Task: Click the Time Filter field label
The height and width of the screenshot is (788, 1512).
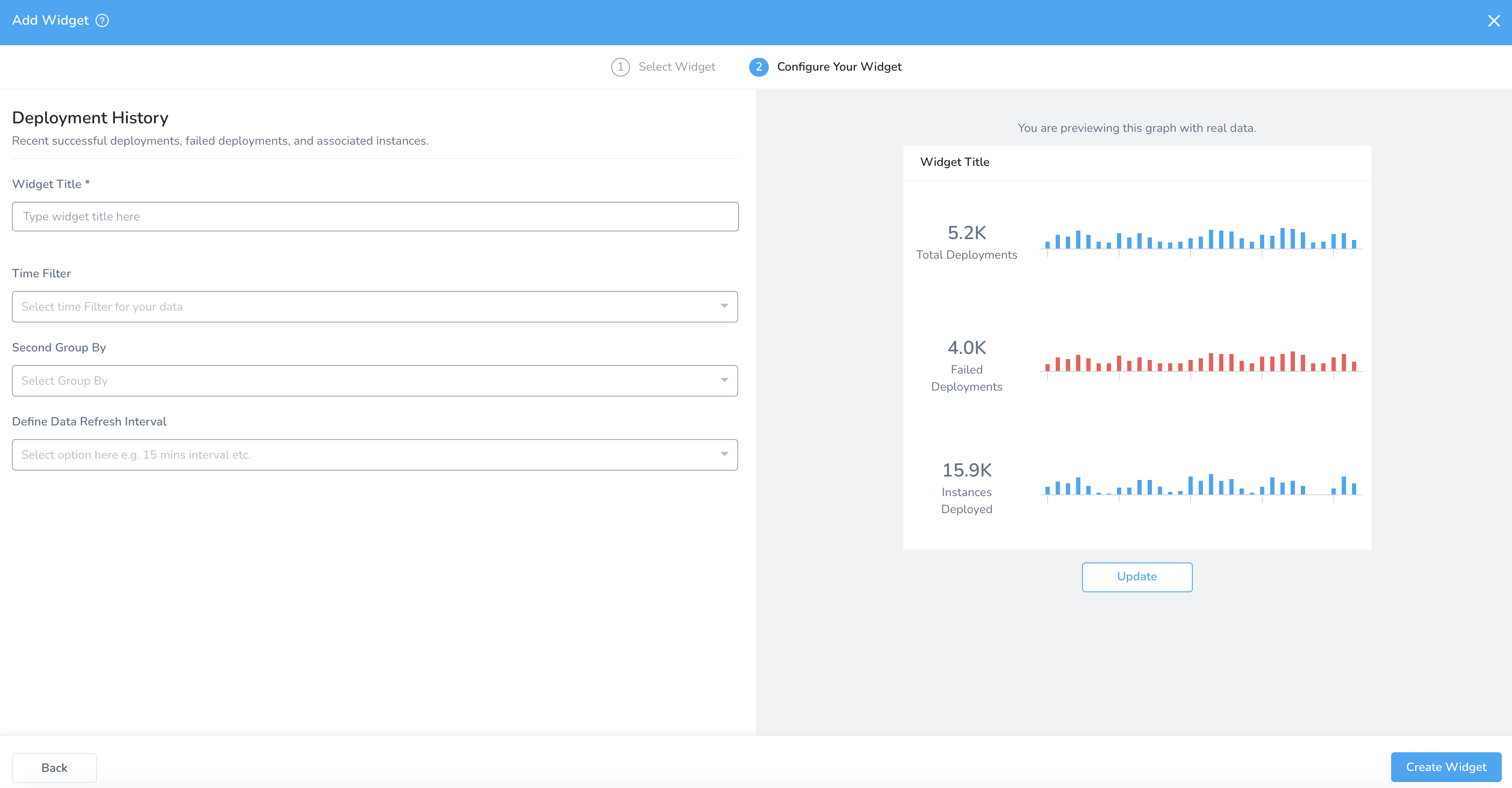Action: click(x=41, y=274)
